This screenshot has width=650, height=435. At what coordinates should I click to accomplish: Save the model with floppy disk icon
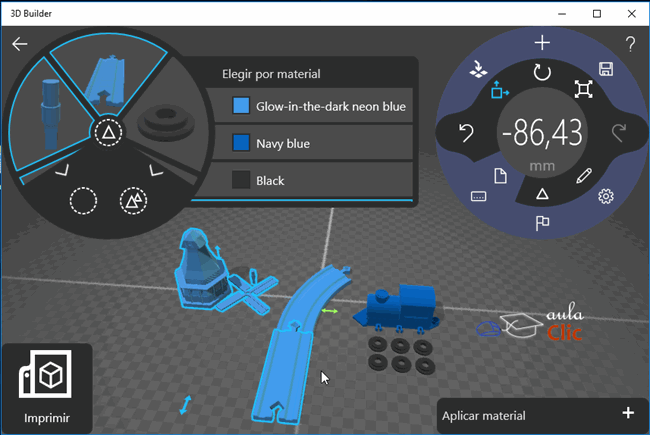[606, 69]
